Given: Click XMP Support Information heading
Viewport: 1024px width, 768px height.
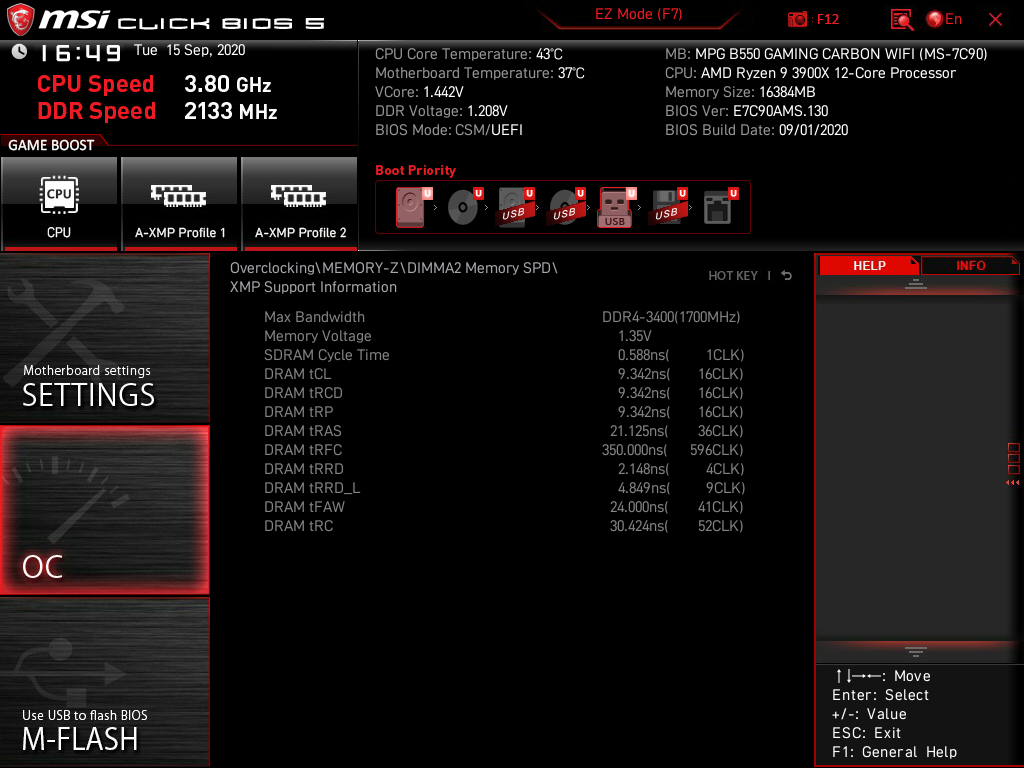Looking at the screenshot, I should (x=313, y=287).
